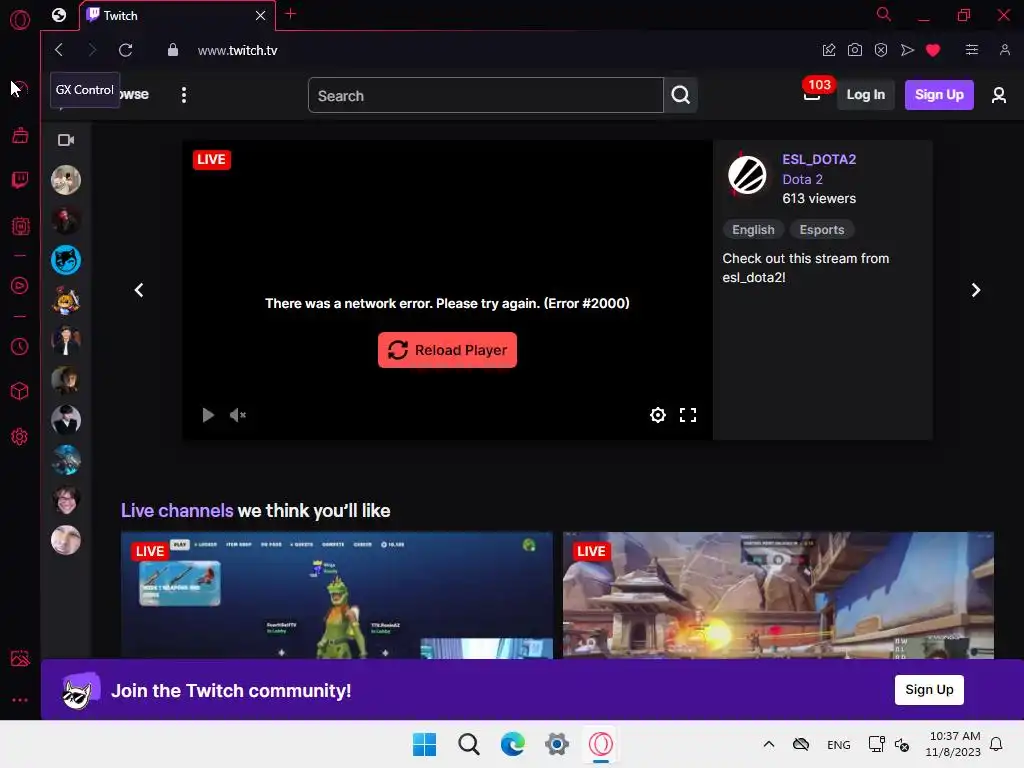Open Twitch more options three-dots menu

pyautogui.click(x=184, y=95)
